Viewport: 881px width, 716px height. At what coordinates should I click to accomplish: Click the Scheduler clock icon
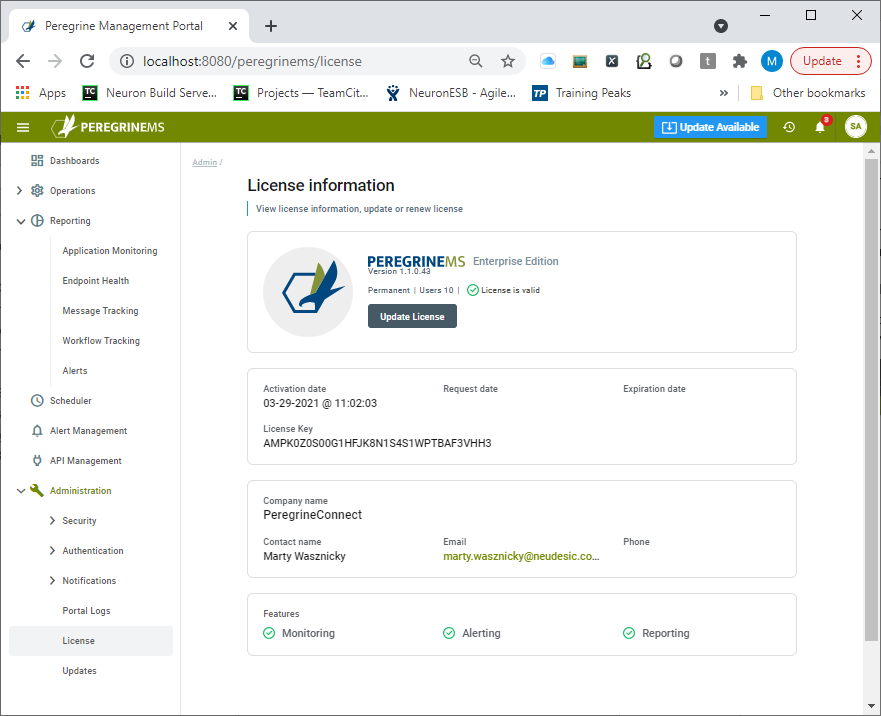(x=37, y=400)
